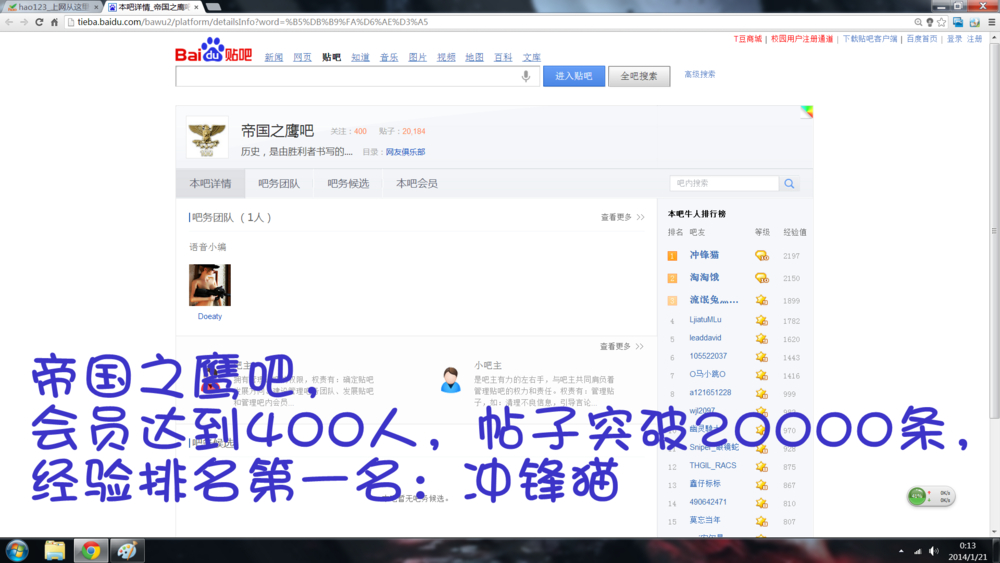Open the 新闻 navigation link
Image resolution: width=1000 pixels, height=563 pixels.
pos(274,57)
